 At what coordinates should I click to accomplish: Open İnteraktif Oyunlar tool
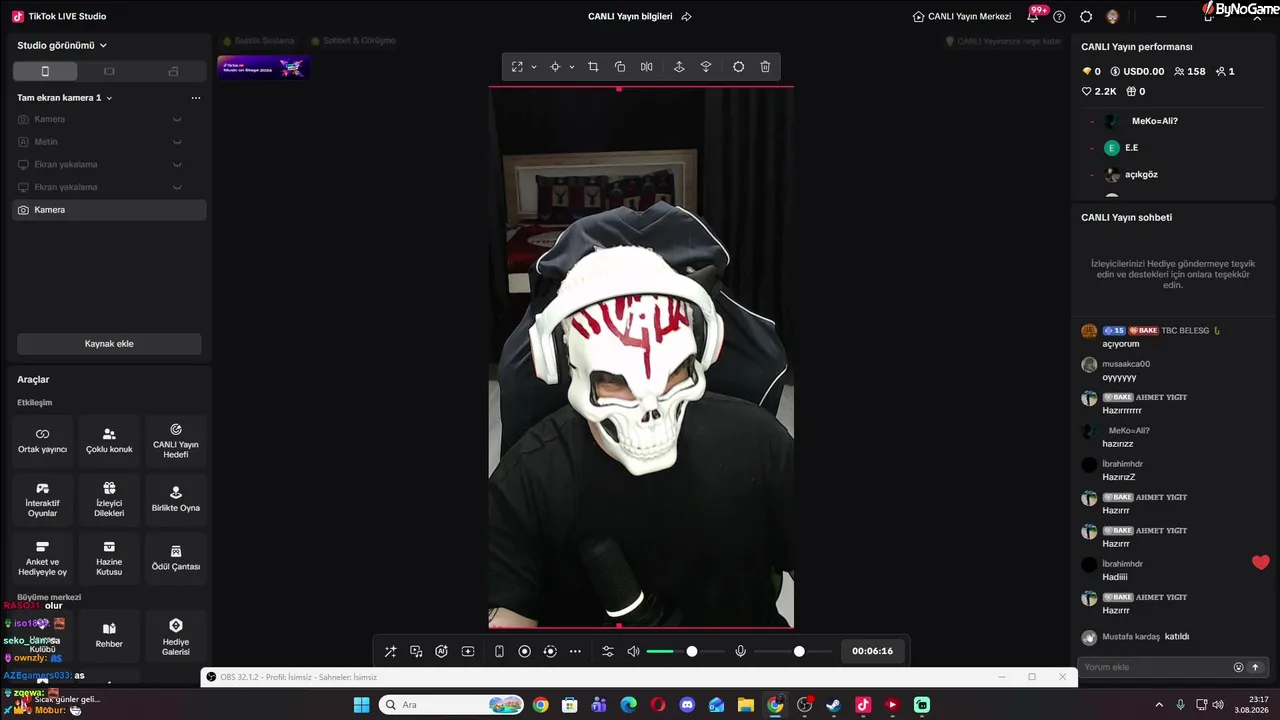42,500
